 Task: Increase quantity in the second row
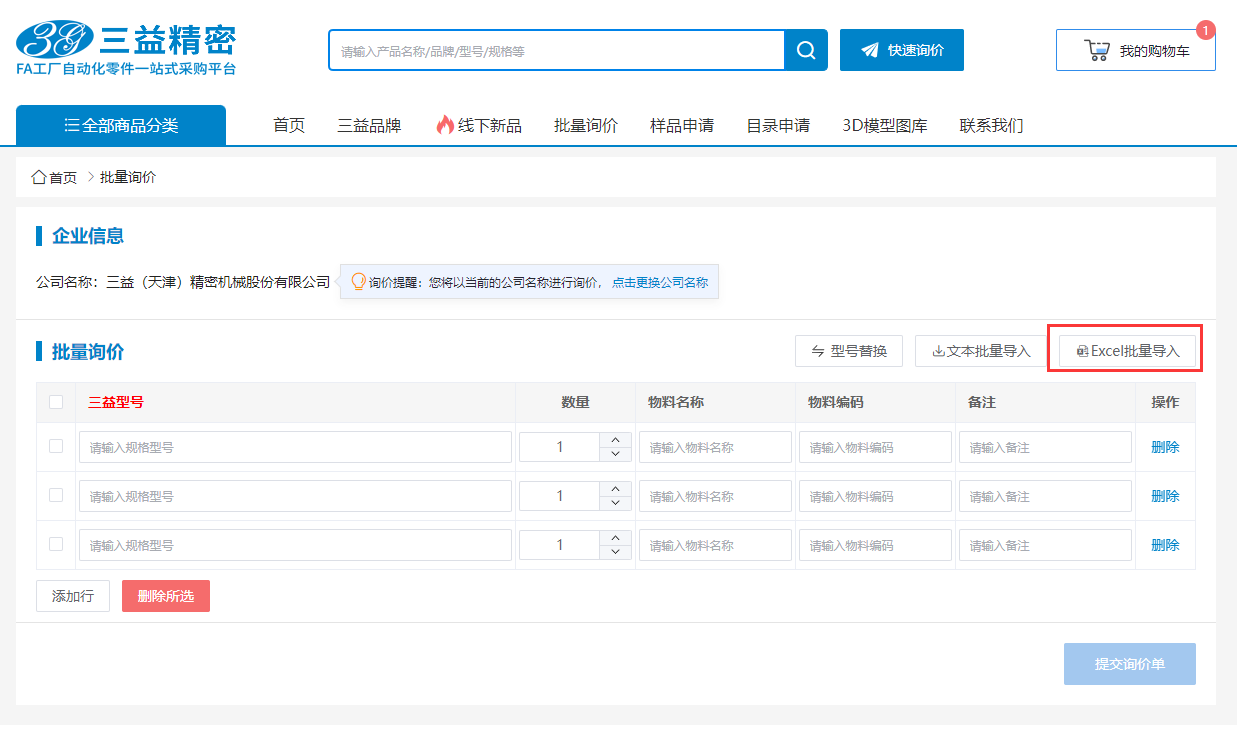615,489
